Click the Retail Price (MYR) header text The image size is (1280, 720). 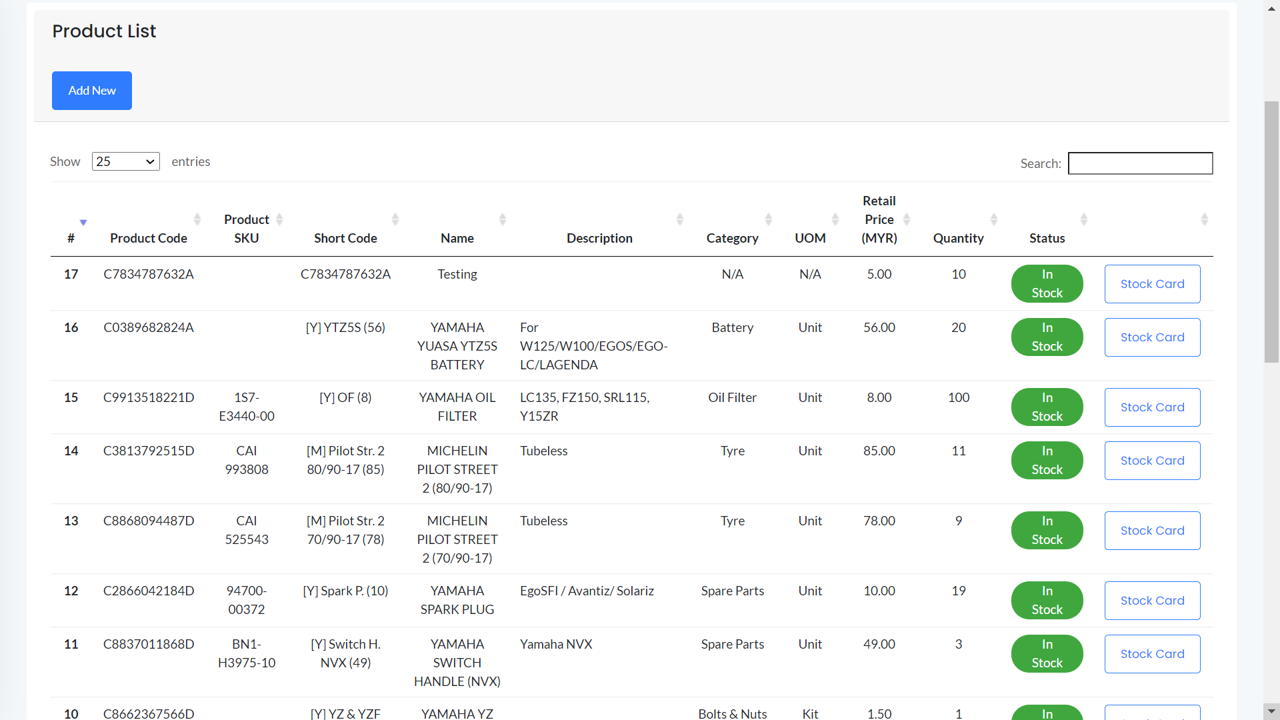point(879,219)
